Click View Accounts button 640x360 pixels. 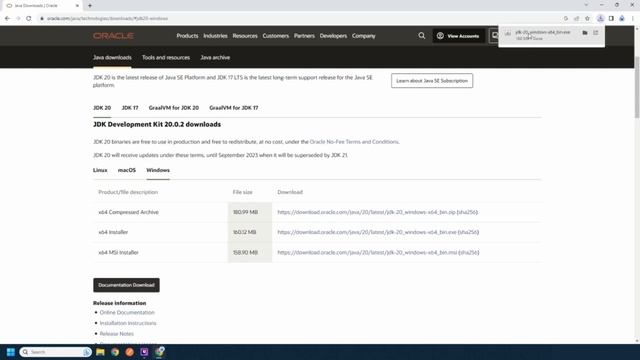(x=458, y=36)
